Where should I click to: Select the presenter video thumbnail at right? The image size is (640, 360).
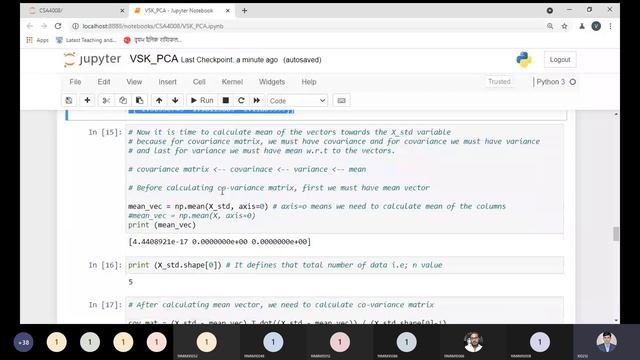(606, 342)
